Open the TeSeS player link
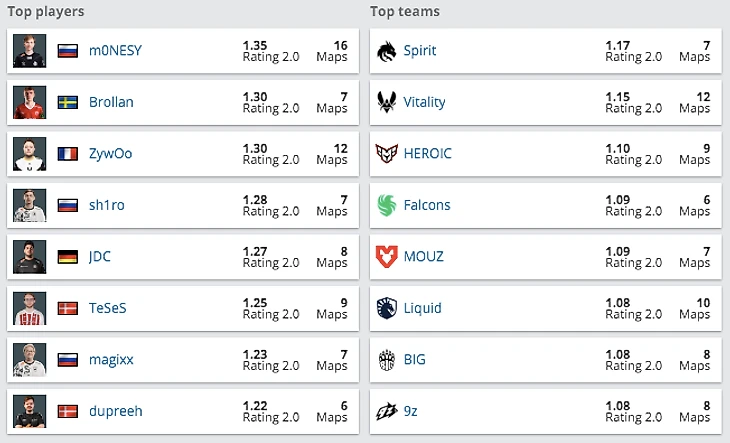 (x=107, y=308)
